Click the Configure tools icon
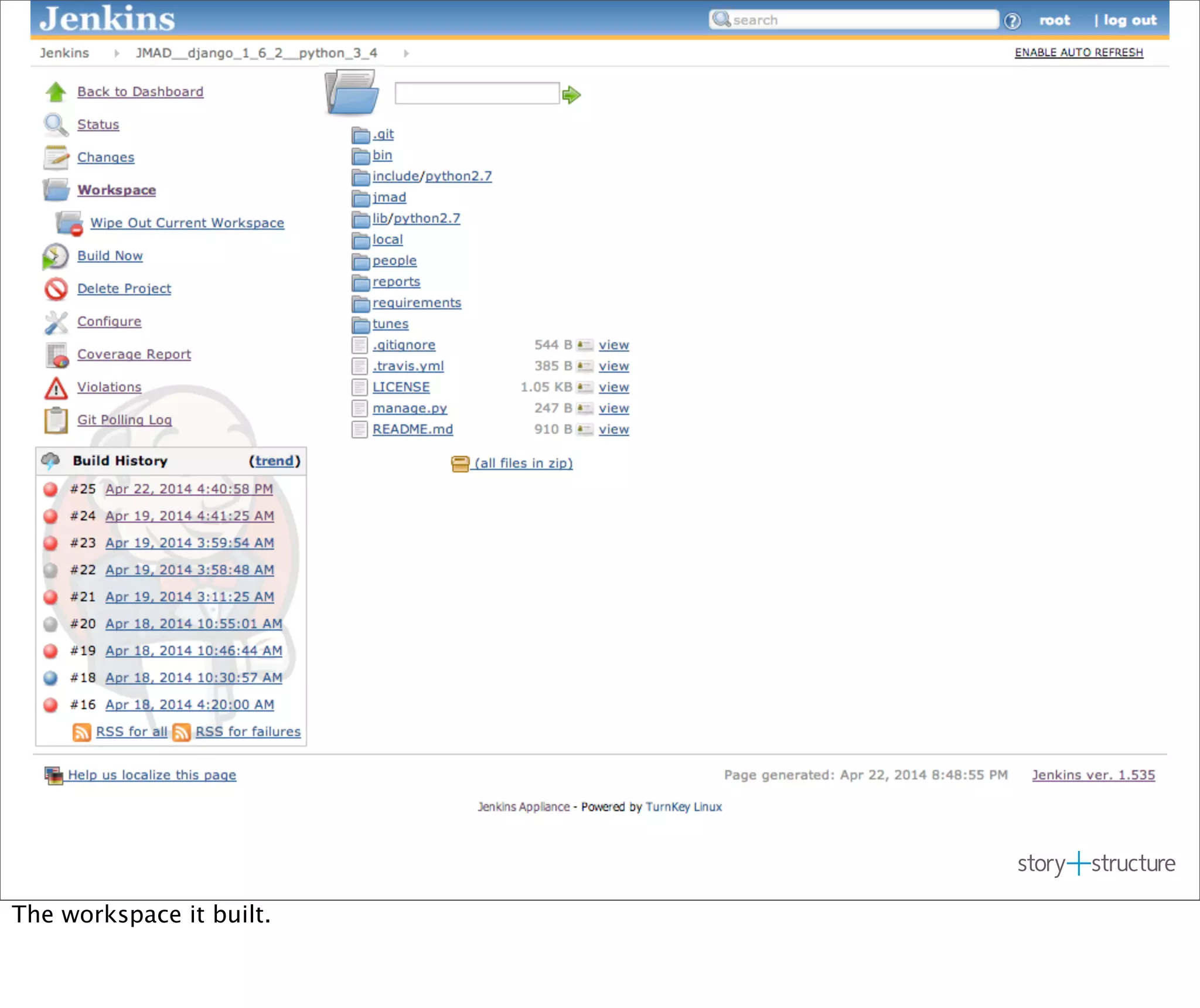Image resolution: width=1200 pixels, height=1008 pixels. coord(56,322)
